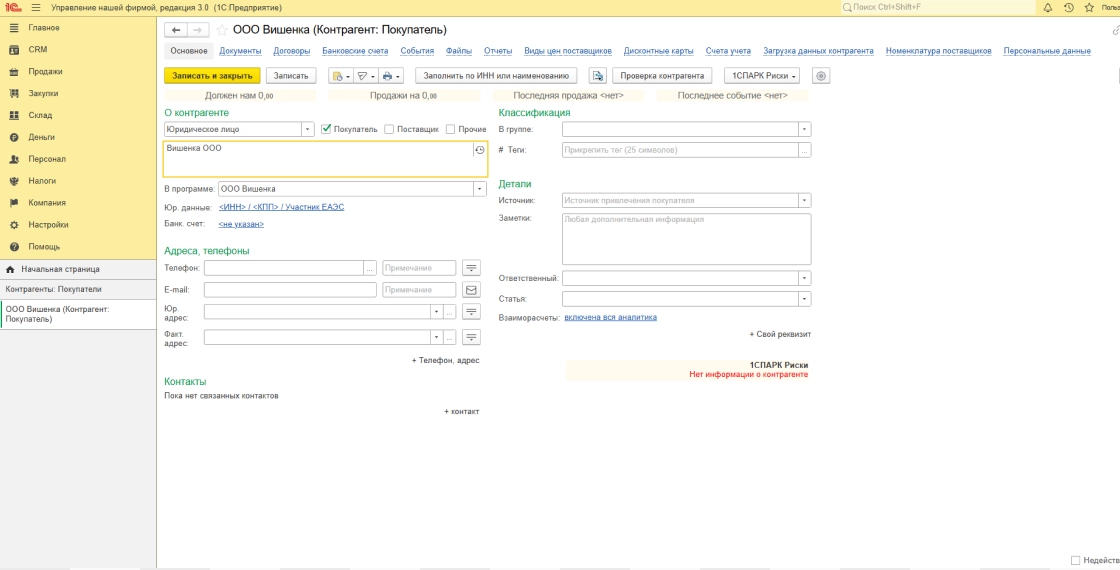Expand the Источник dropdown
The width and height of the screenshot is (1120, 570).
(804, 201)
